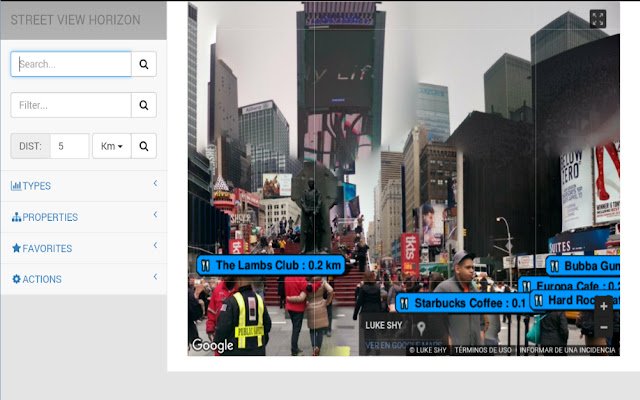This screenshot has width=640, height=400.
Task: Select The Lambs Club marker label
Action: coord(271,265)
